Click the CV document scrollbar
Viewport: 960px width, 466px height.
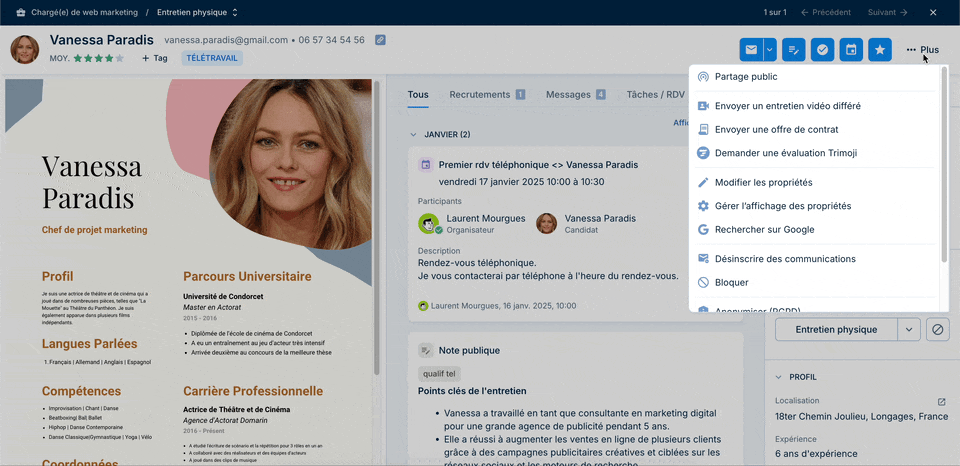(x=377, y=228)
